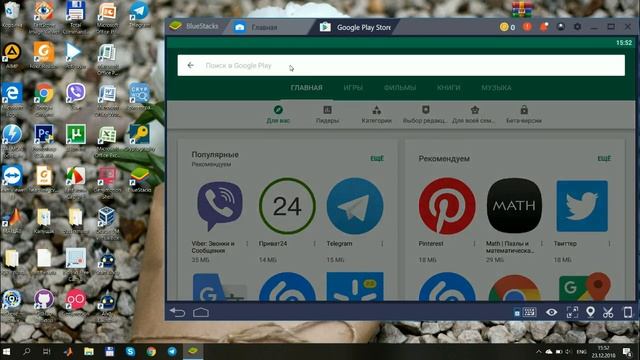
Task: Click ЕЩЁ next to Рекомендуем
Action: point(604,158)
